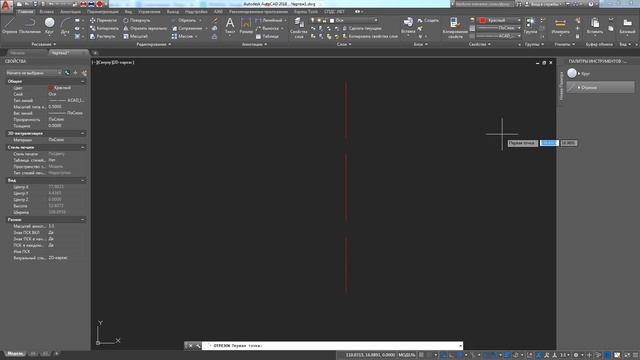This screenshot has height=360, width=640.
Task: Collapse the Разное section in Properties
Action: click(82, 220)
